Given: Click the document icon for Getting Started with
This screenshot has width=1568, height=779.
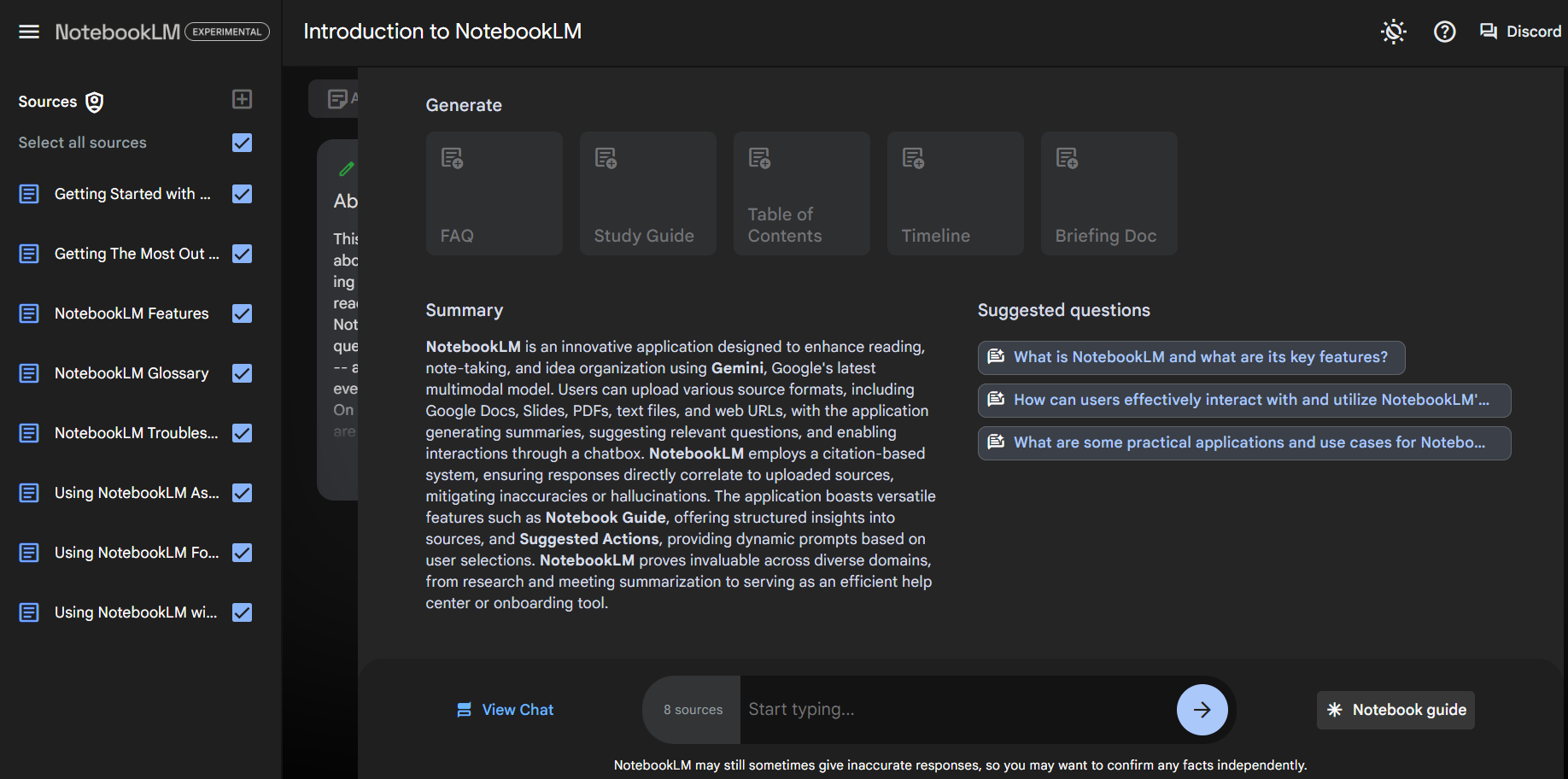Looking at the screenshot, I should click(x=29, y=194).
